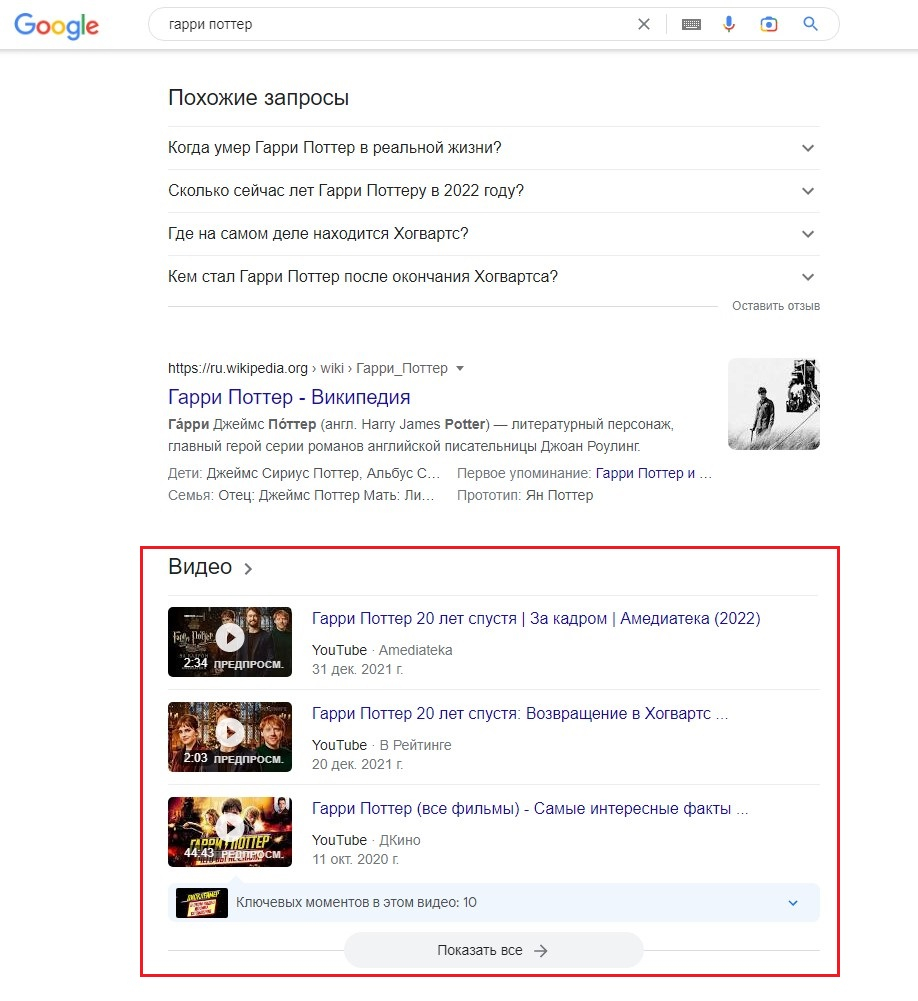This screenshot has height=1001, width=918.
Task: Expand 'Ключевых моментов в этом видео: 10' chevron
Action: click(x=793, y=903)
